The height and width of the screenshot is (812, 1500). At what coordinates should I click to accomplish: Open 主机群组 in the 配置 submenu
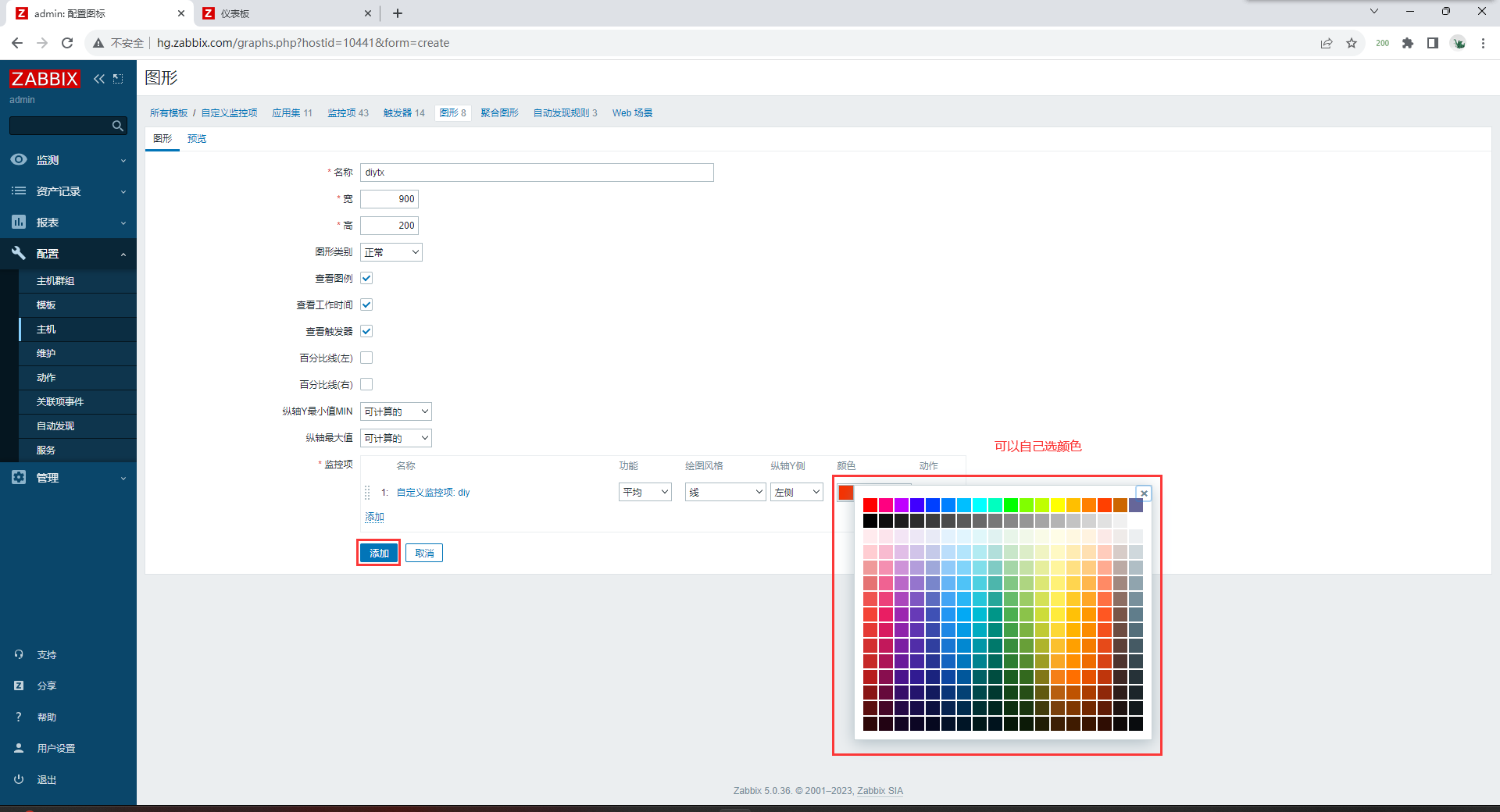coord(77,280)
